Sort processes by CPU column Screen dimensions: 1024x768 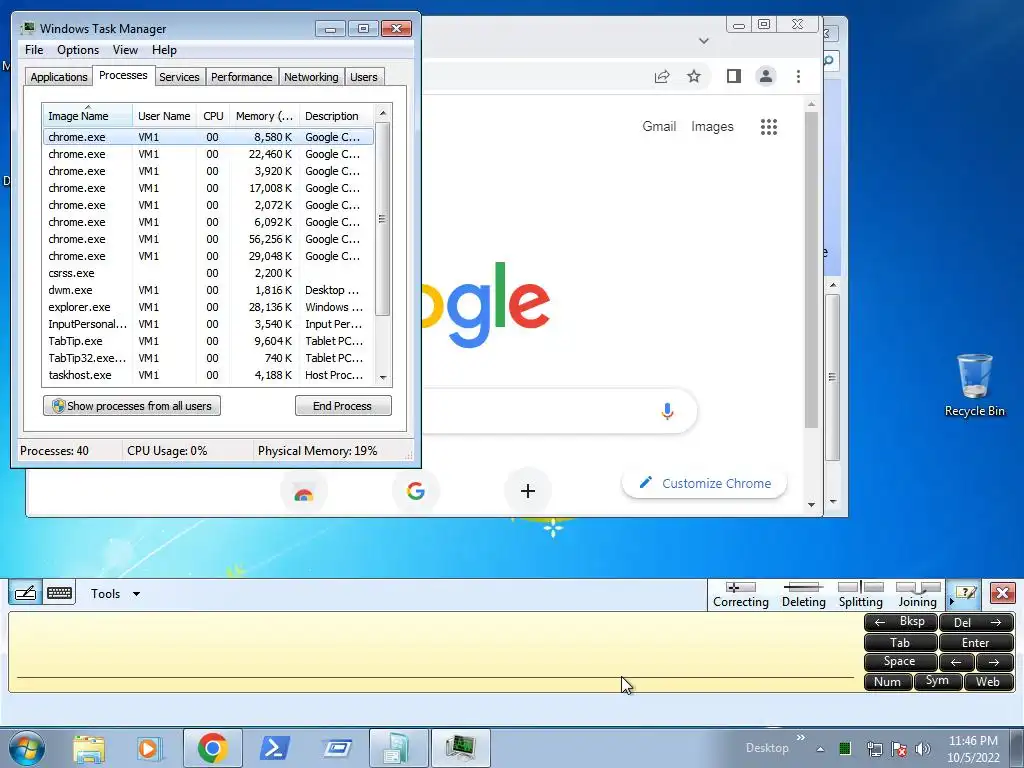(x=213, y=116)
